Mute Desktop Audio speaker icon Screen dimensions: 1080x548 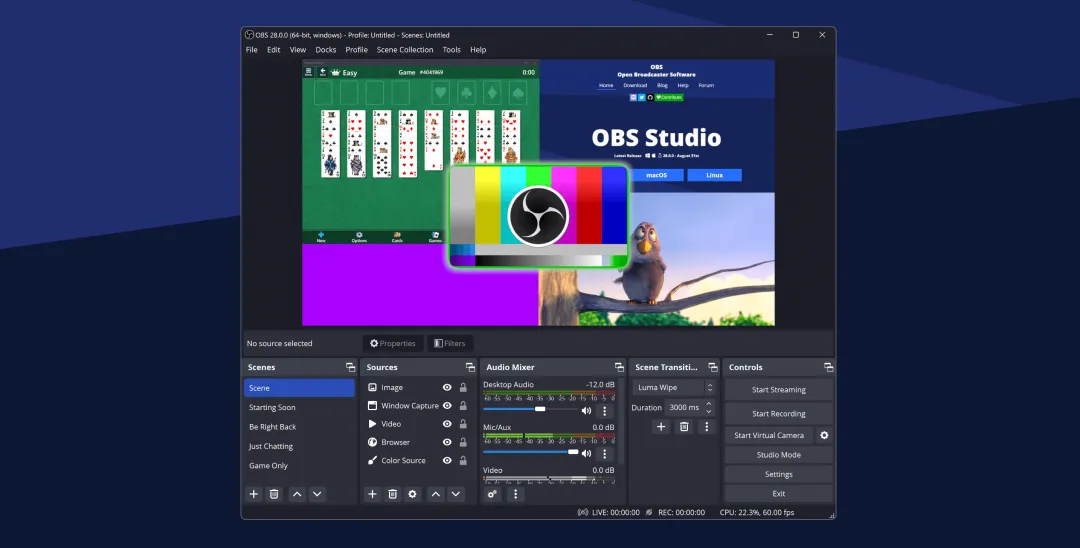coord(586,411)
